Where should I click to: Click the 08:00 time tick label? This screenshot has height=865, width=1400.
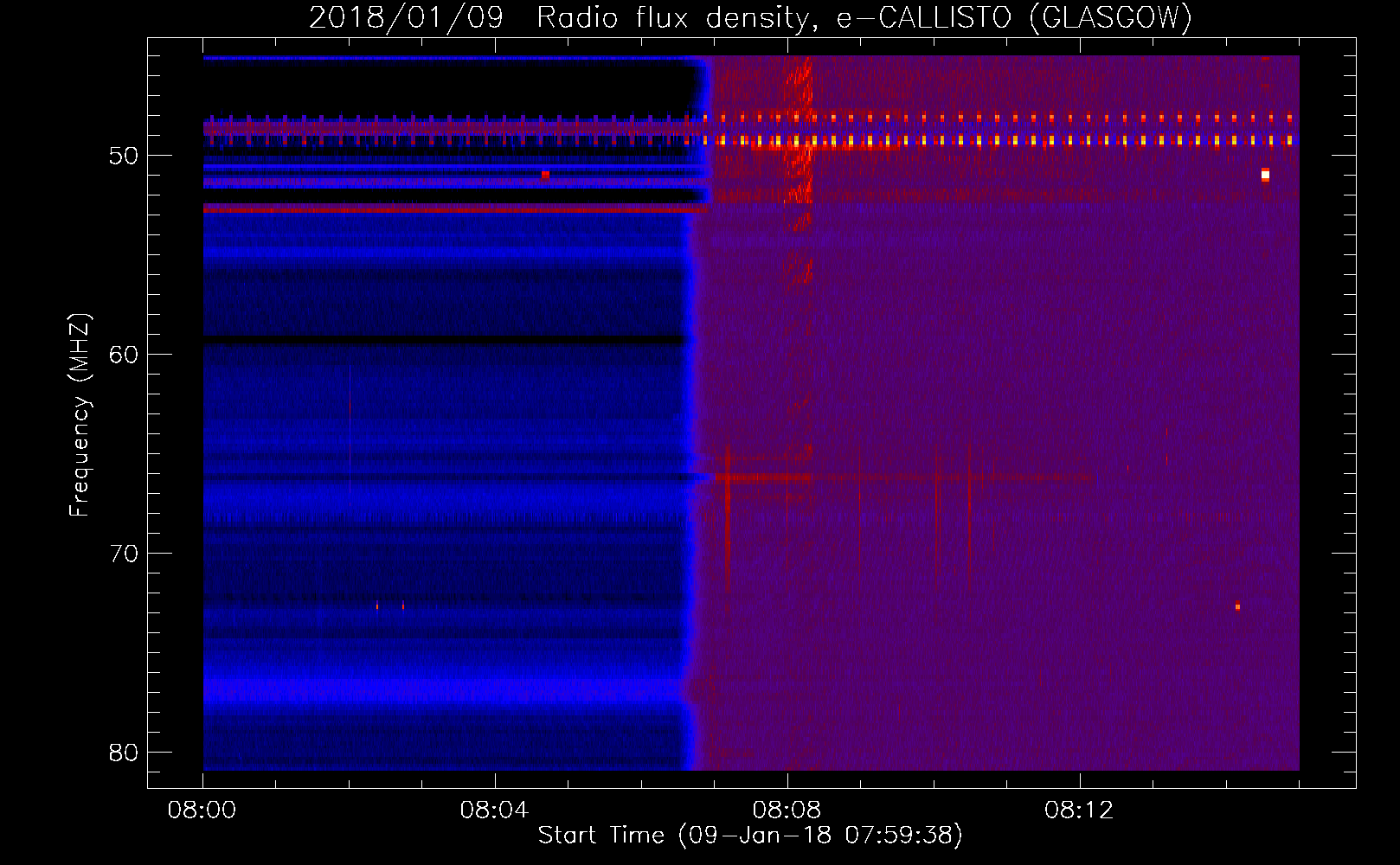pos(202,811)
